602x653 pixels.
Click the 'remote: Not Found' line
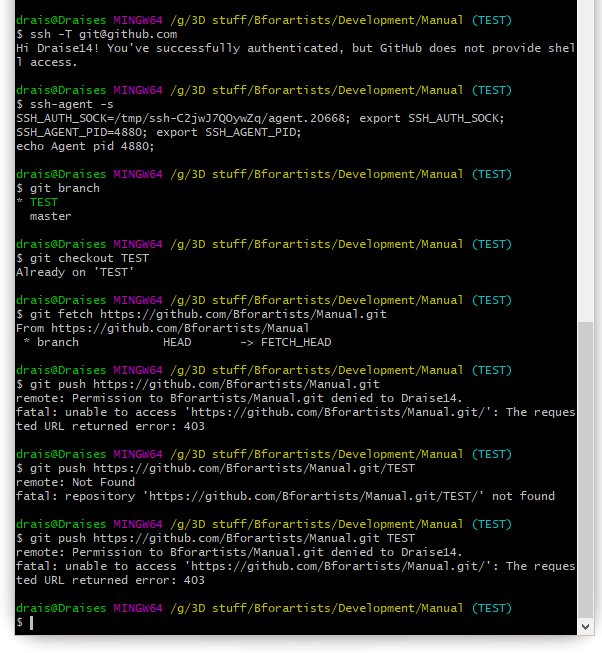[x=75, y=482]
